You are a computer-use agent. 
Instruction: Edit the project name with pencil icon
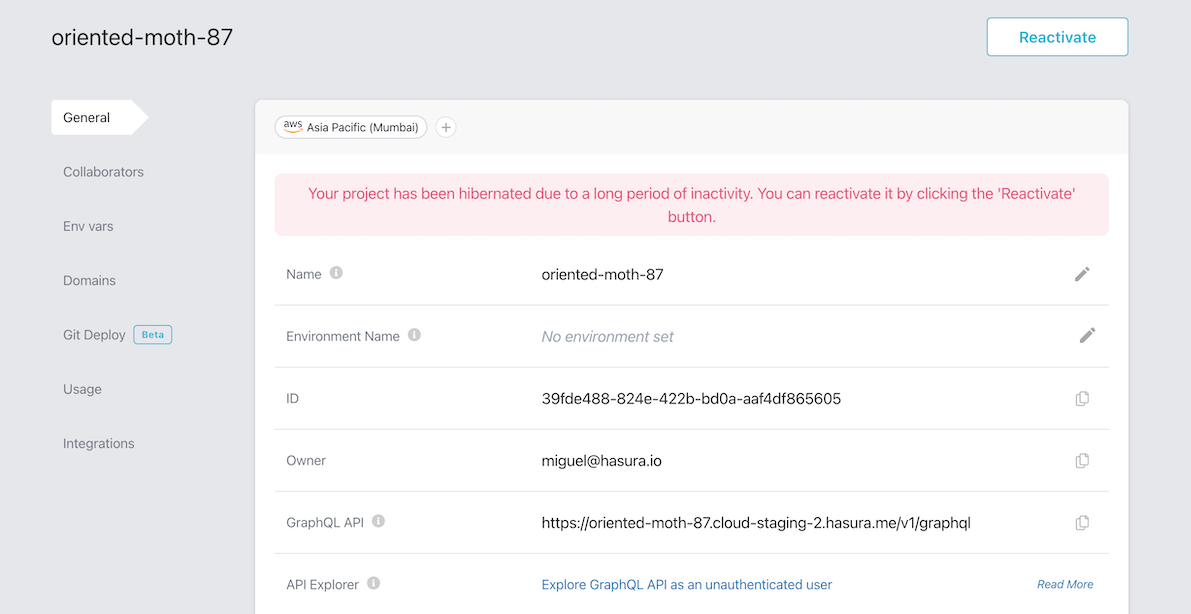[1082, 274]
